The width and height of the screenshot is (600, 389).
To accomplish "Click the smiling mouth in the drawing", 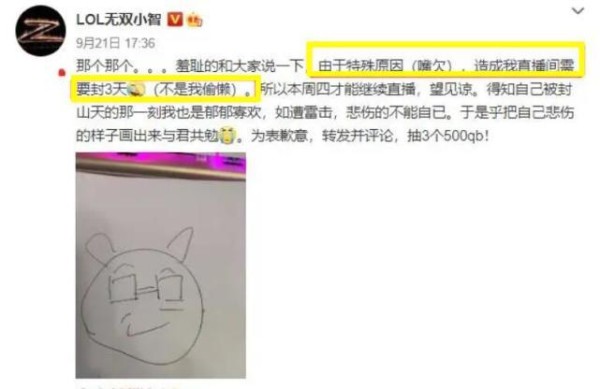I will pos(147,324).
